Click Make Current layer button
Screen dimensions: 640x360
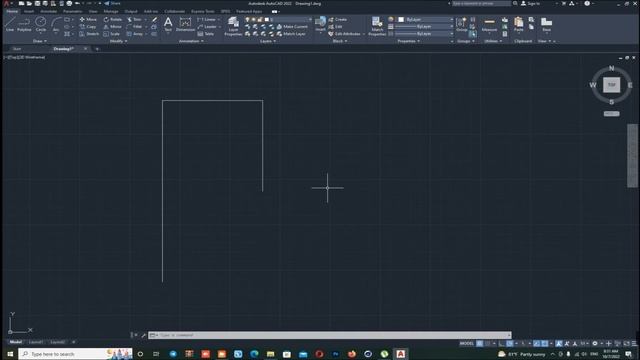[292, 27]
